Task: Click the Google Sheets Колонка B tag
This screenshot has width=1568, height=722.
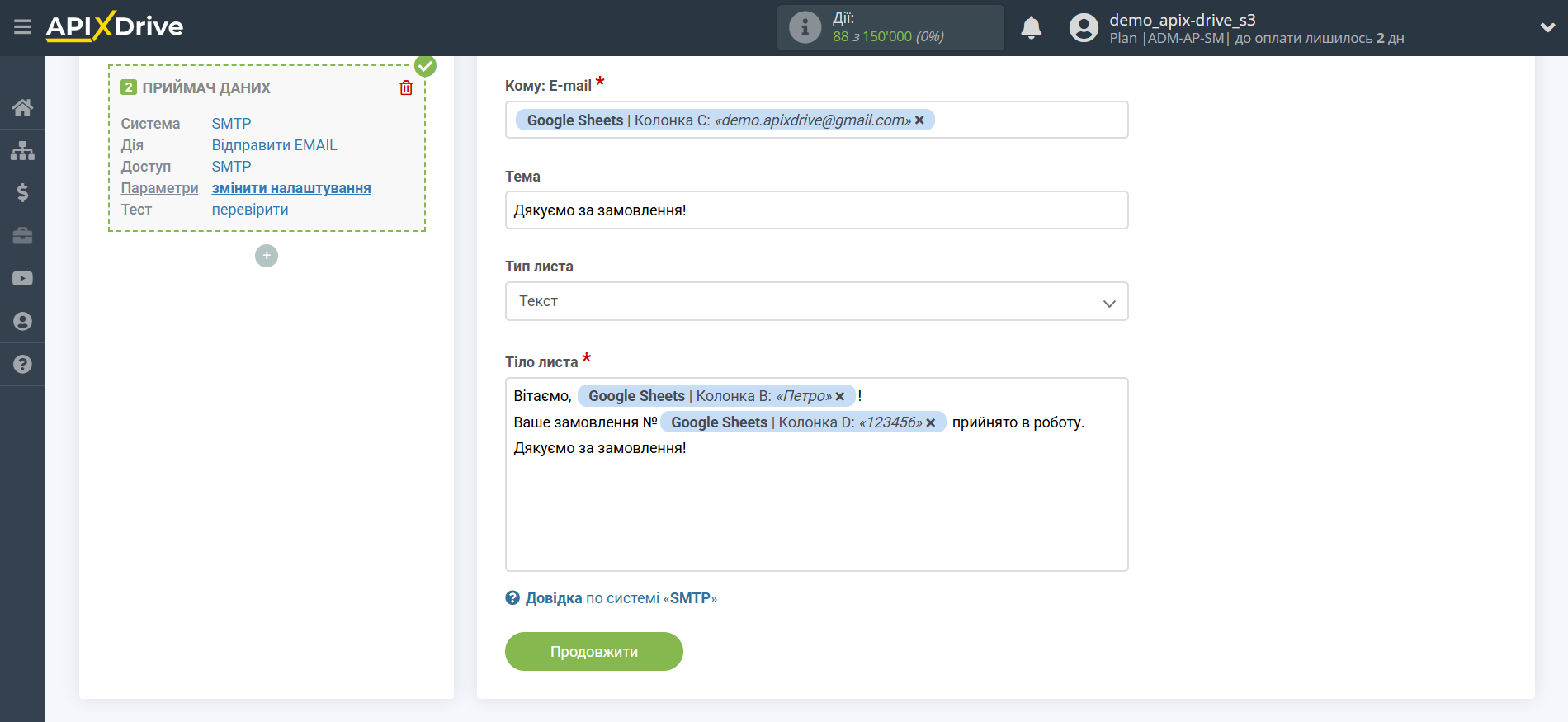Action: tap(716, 396)
